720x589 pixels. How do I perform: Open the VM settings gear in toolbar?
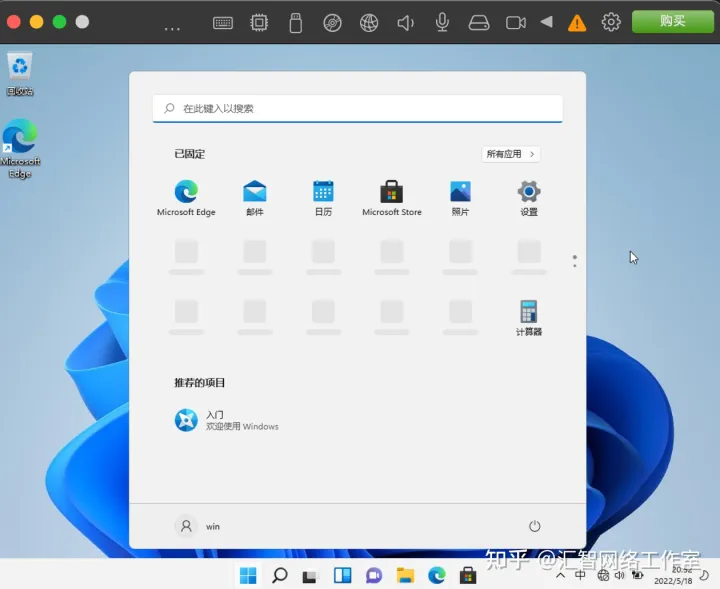click(x=611, y=22)
